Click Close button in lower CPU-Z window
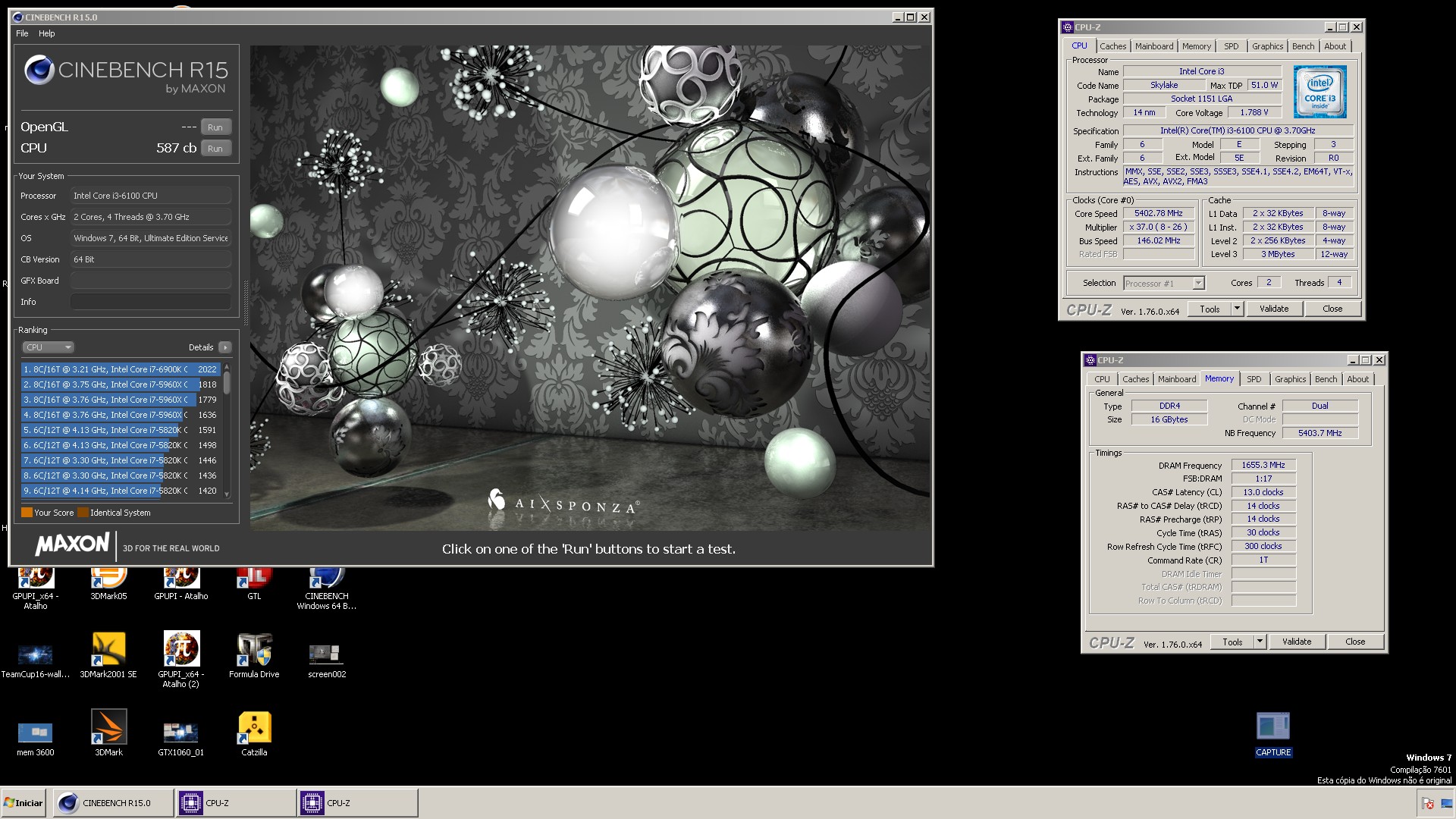The height and width of the screenshot is (819, 1456). click(x=1354, y=642)
